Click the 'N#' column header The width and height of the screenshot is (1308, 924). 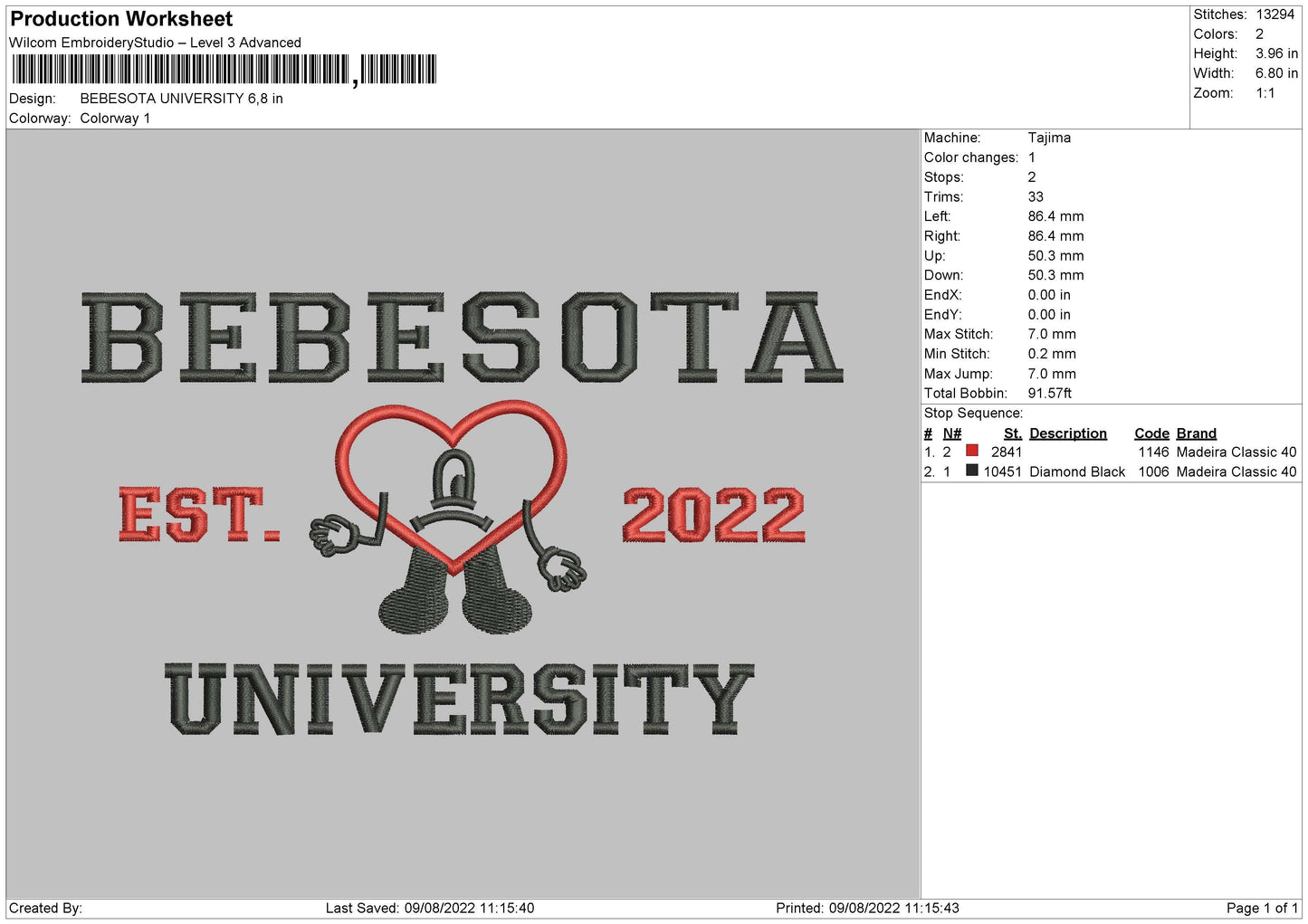952,433
